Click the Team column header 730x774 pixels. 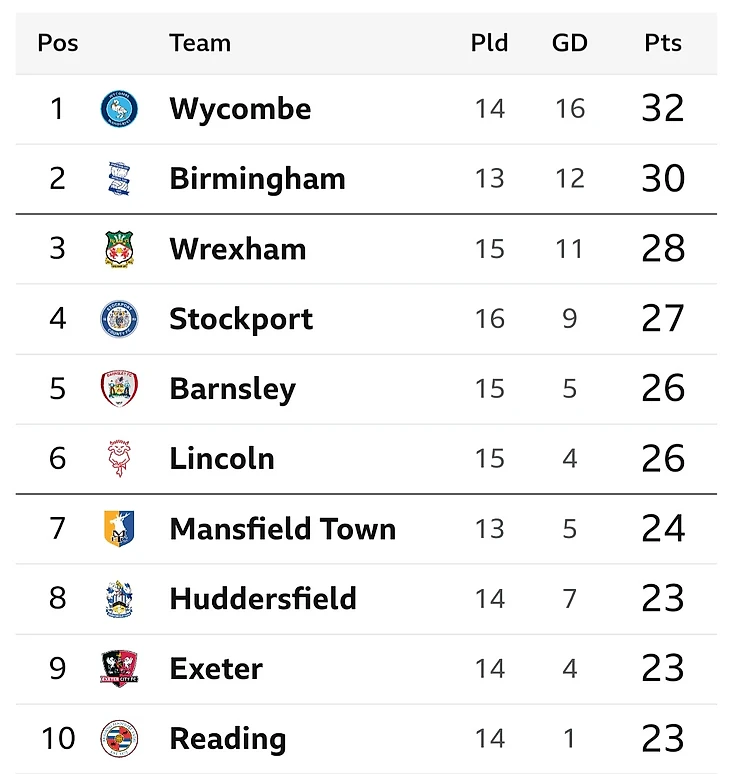(x=200, y=43)
